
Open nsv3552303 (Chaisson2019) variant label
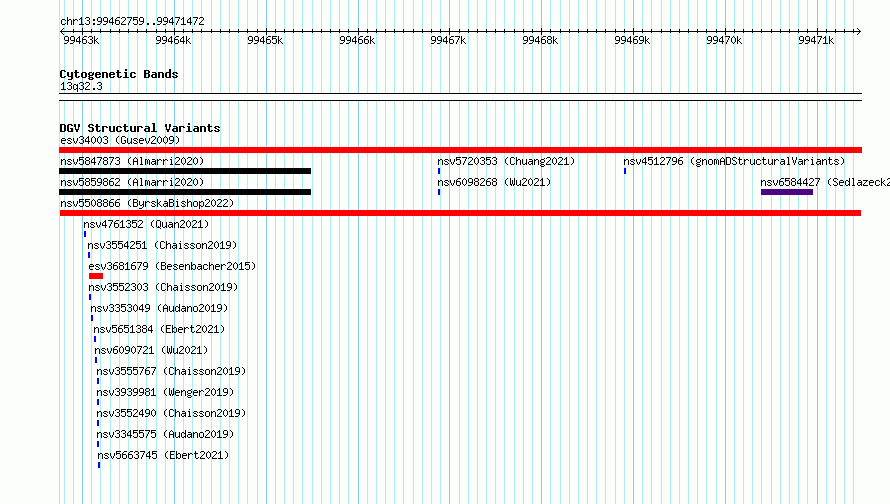tap(163, 287)
